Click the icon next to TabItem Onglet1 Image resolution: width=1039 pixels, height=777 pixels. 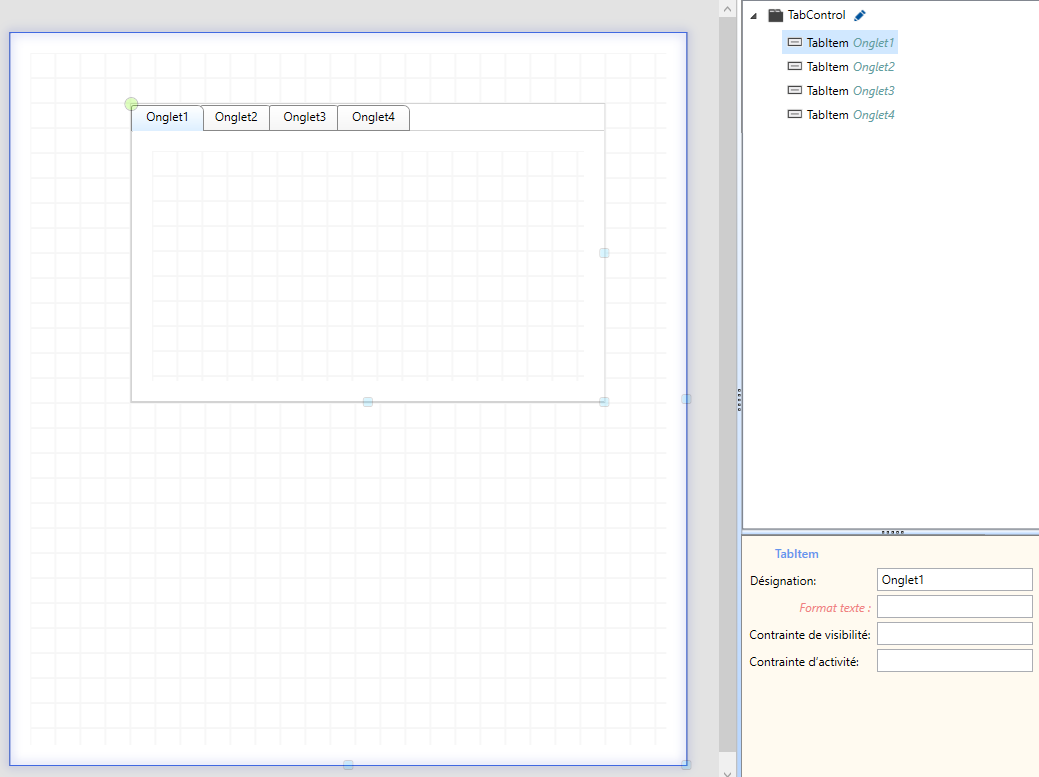click(x=795, y=43)
